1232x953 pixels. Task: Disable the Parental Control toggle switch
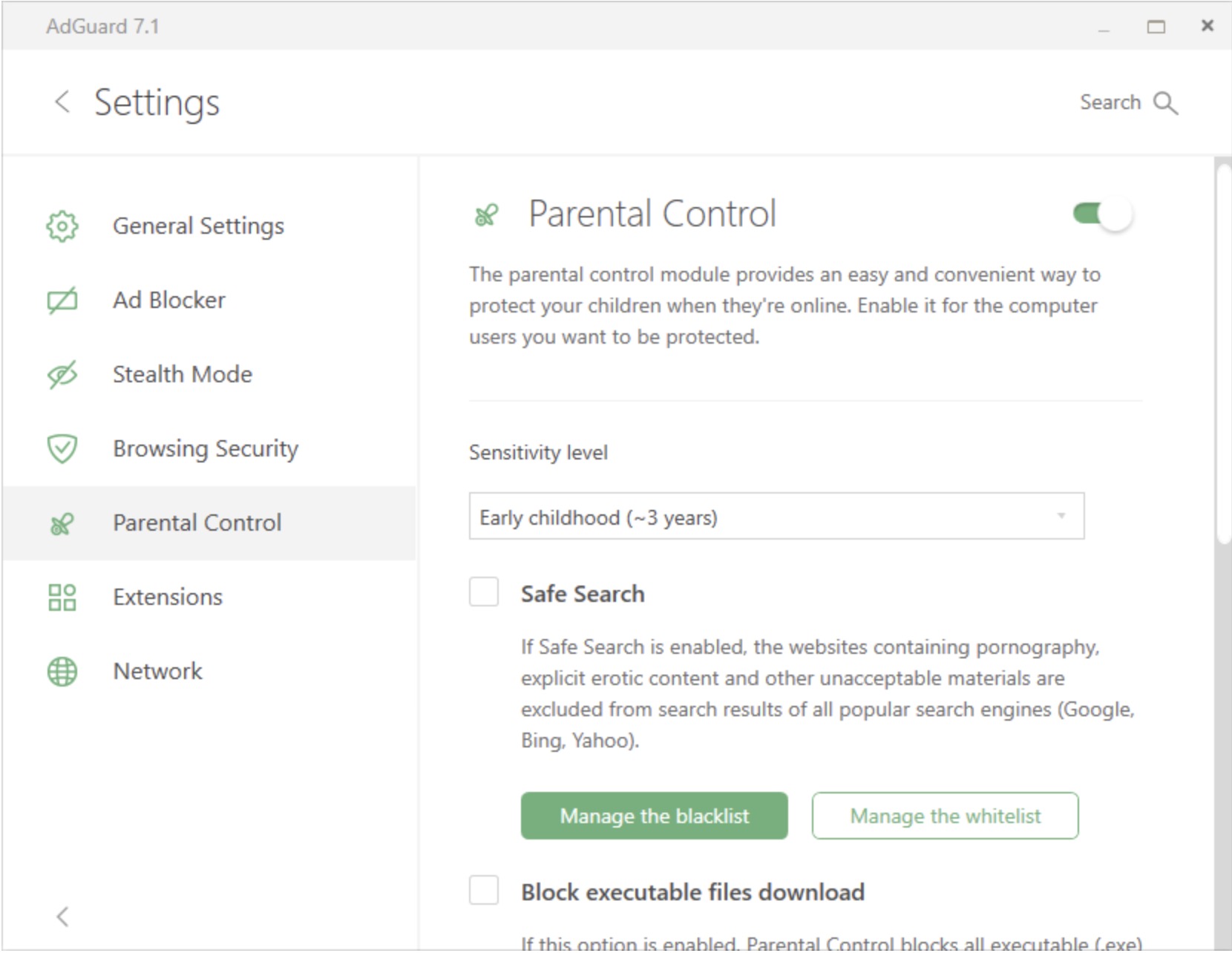(1103, 214)
